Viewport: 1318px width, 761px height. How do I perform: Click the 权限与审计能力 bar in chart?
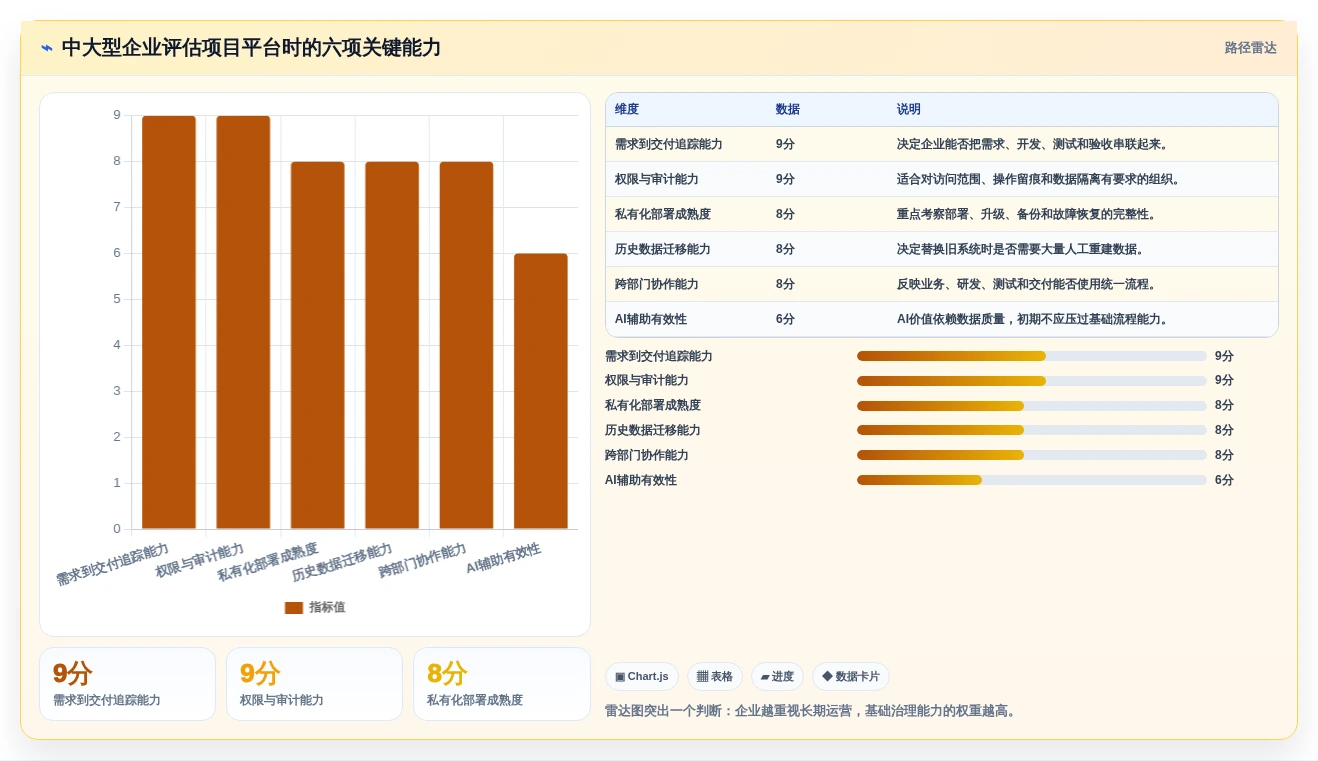point(243,322)
